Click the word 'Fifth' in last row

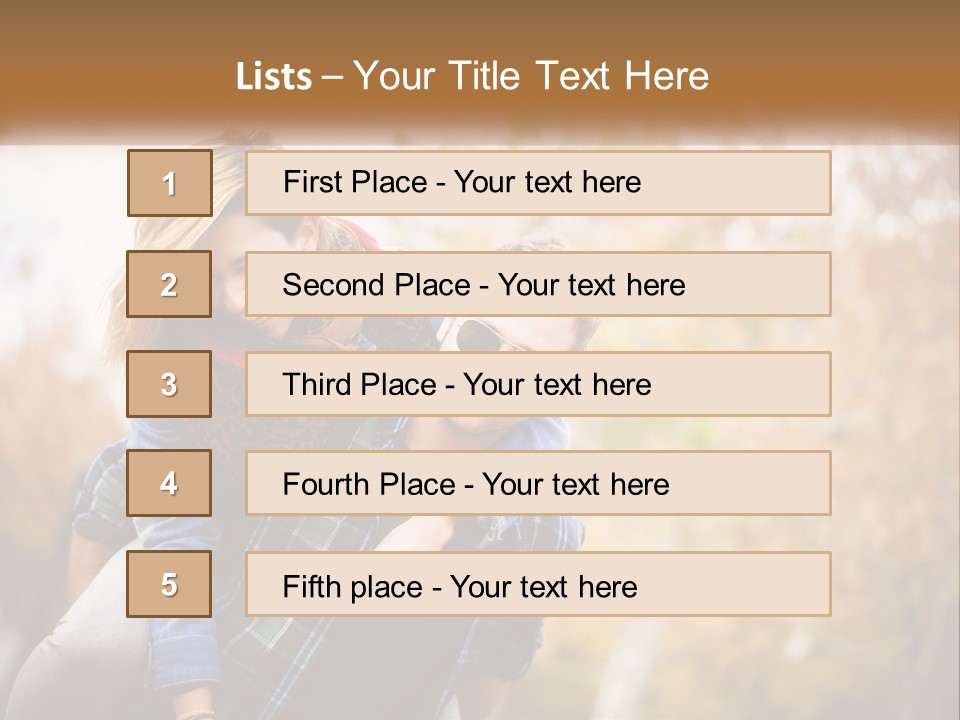tap(311, 586)
